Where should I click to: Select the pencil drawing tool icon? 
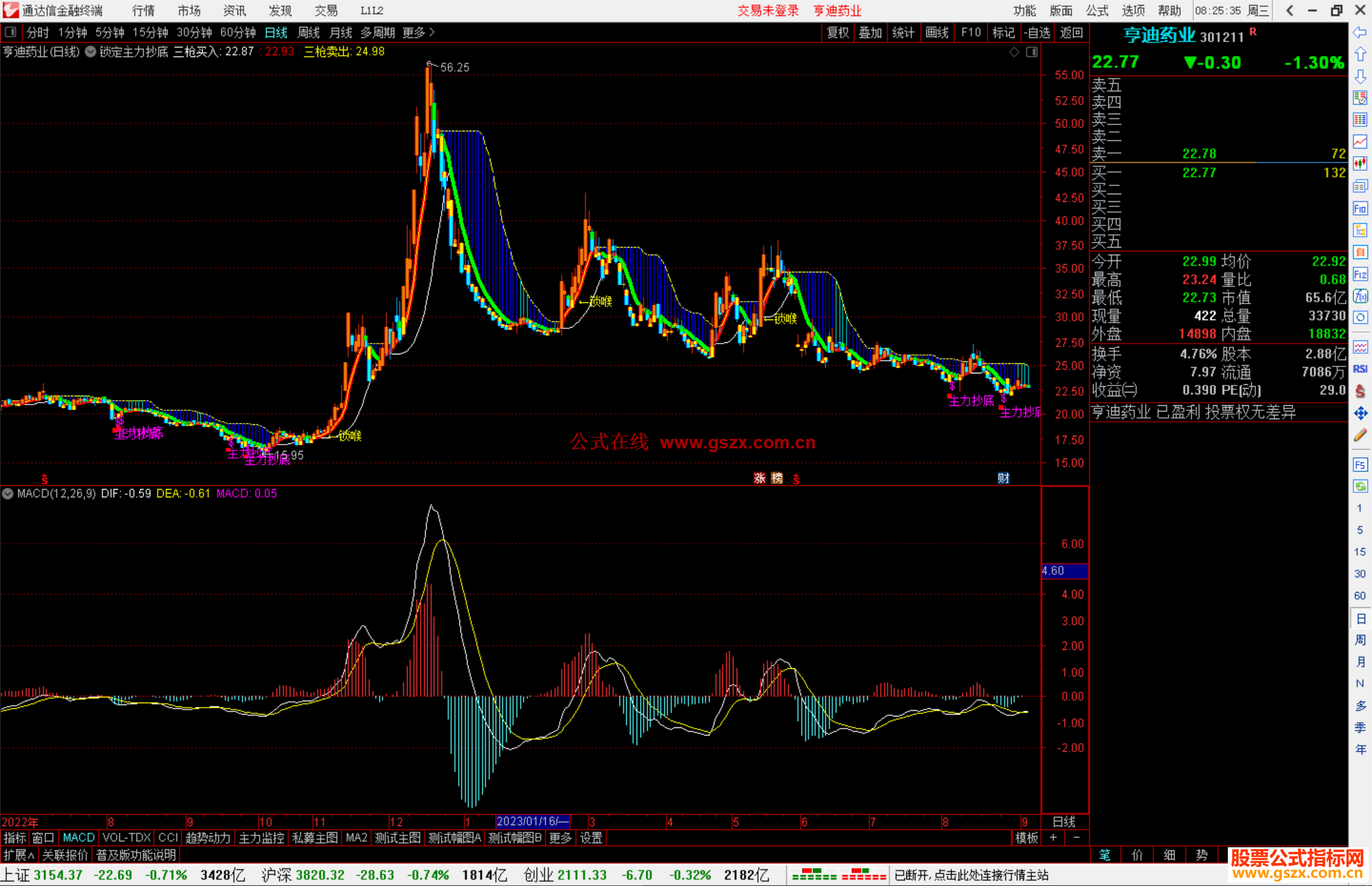coord(1360,436)
